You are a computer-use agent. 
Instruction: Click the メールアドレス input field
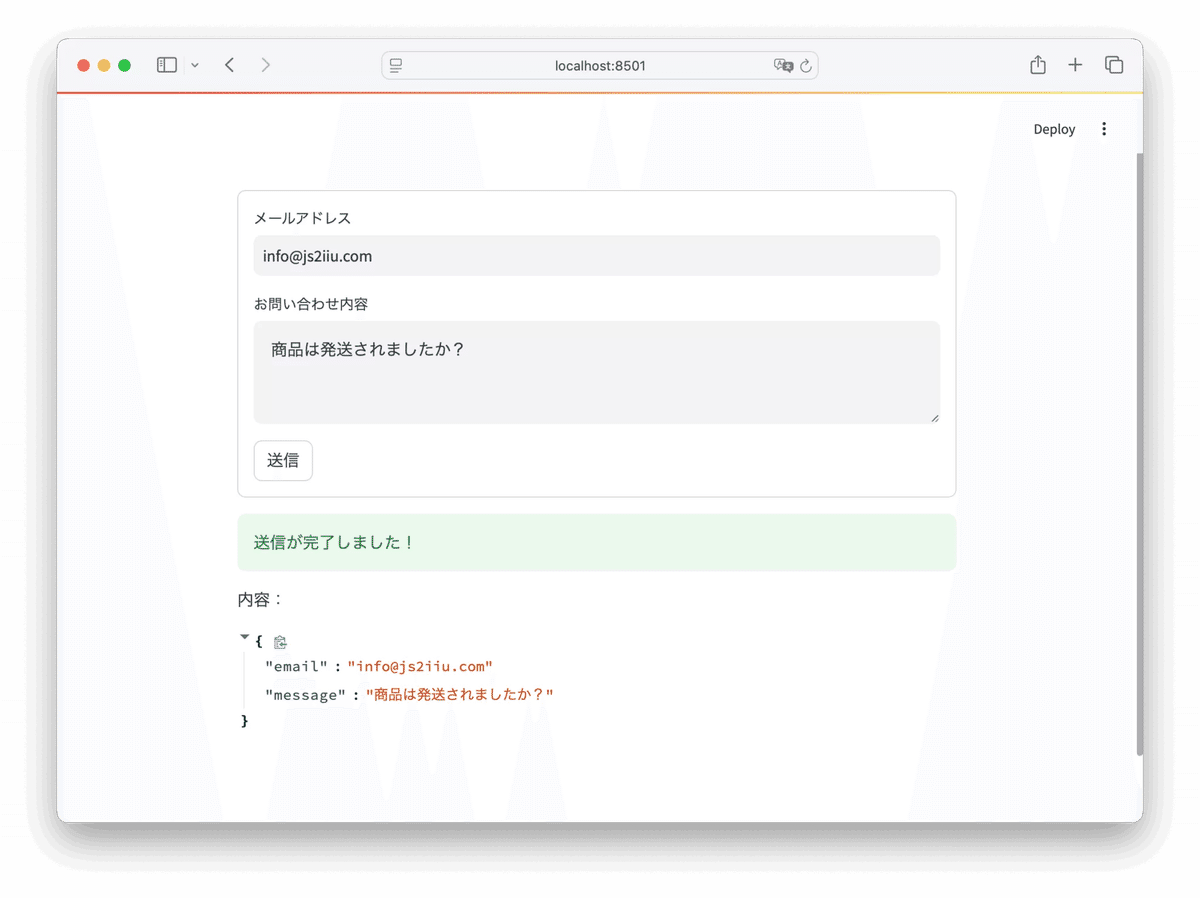coord(596,256)
